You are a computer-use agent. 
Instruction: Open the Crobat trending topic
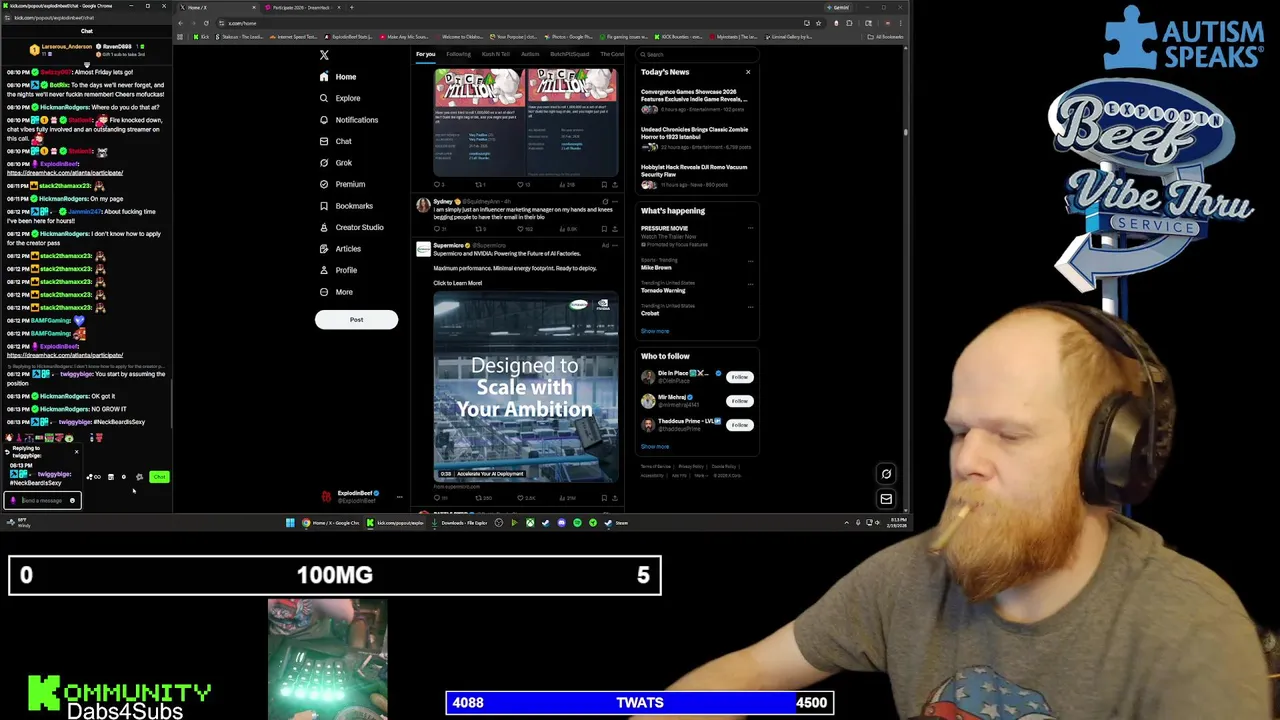click(x=650, y=311)
